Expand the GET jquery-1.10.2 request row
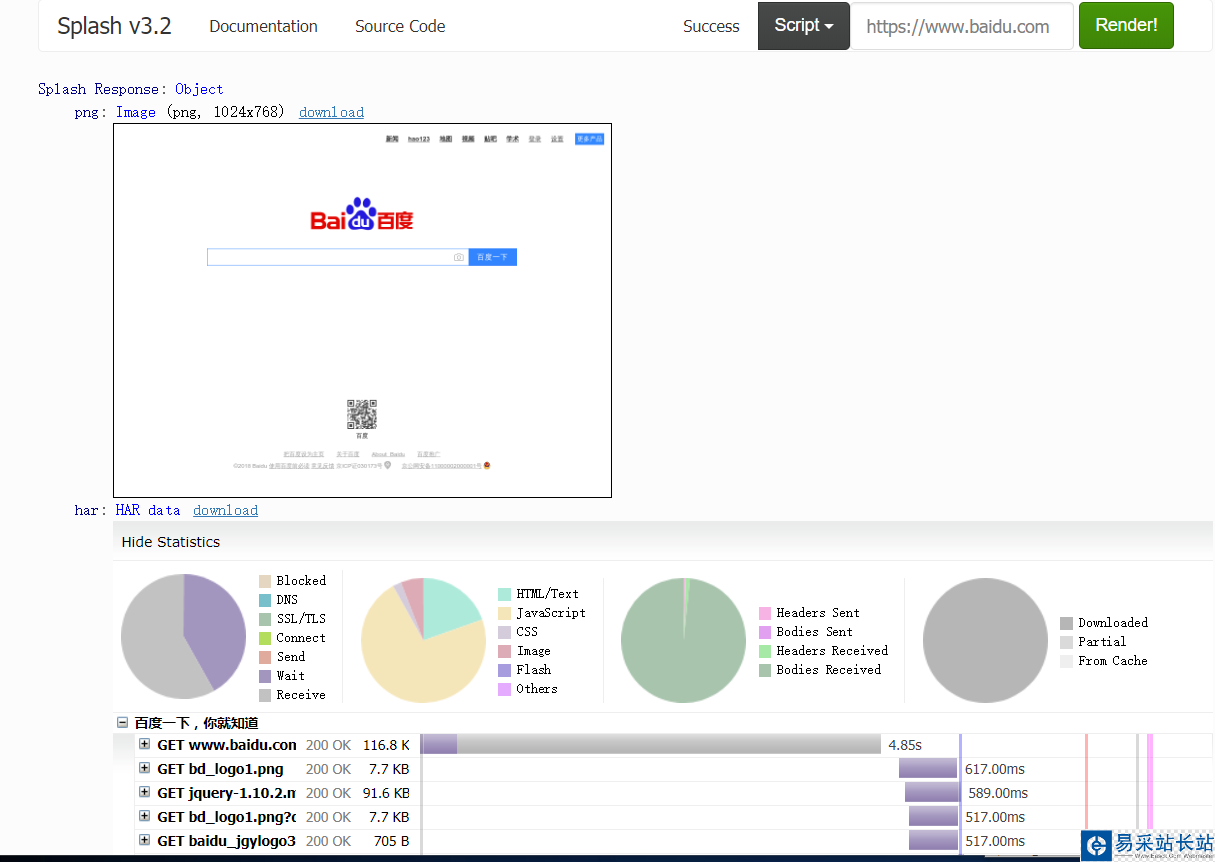This screenshot has height=862, width=1215. click(144, 792)
